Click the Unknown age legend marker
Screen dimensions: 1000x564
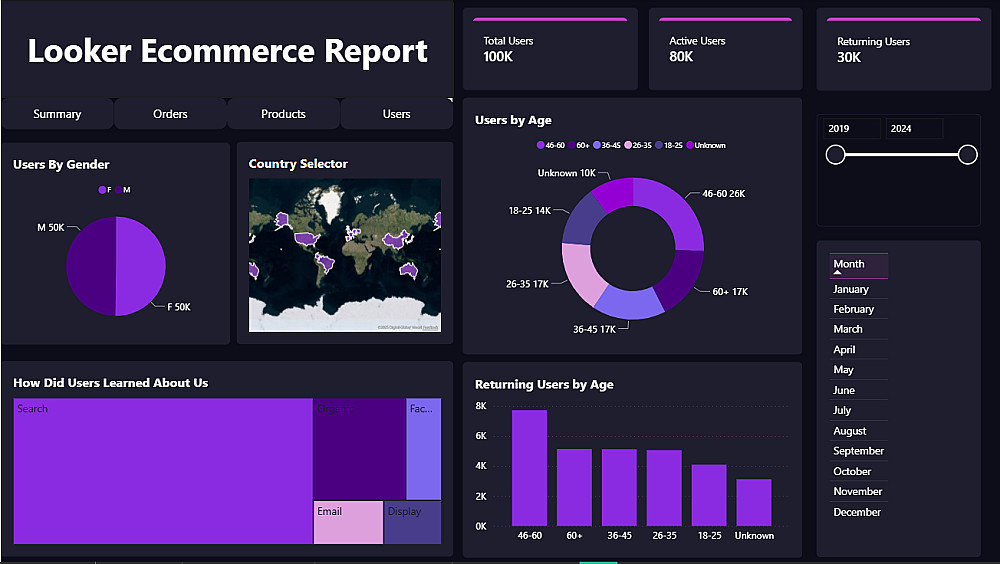tap(689, 145)
